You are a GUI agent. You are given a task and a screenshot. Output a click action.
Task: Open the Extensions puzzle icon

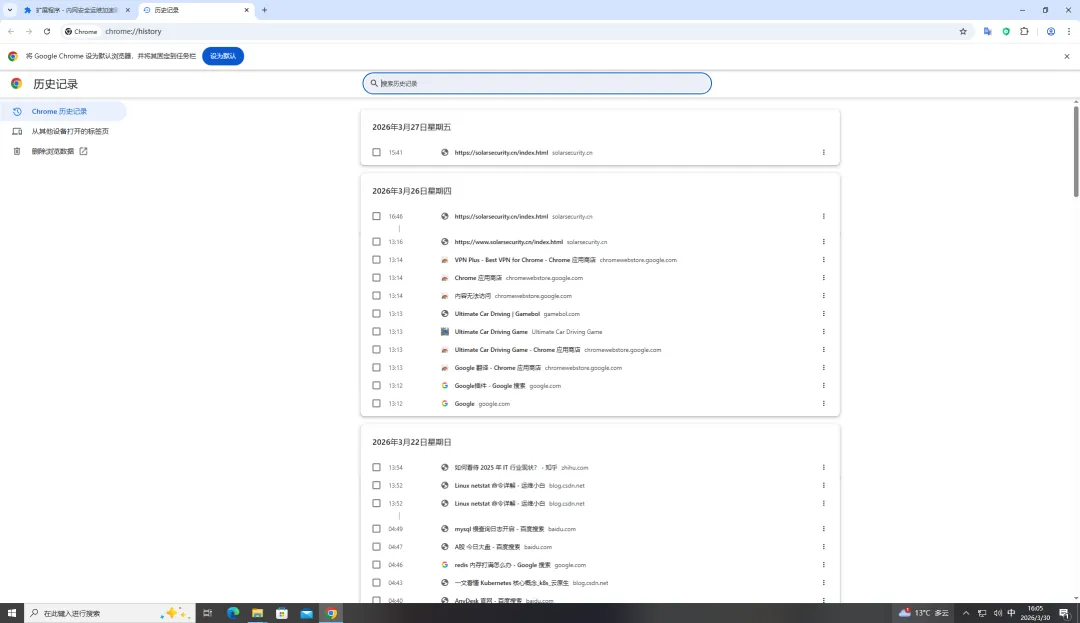[x=1024, y=31]
